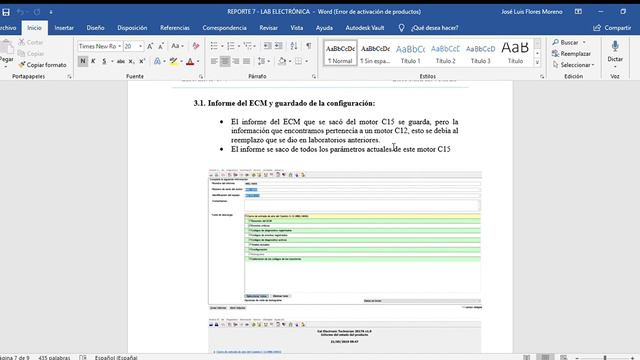Toggle strikethrough abc formatting
The image size is (640, 360).
tap(120, 61)
